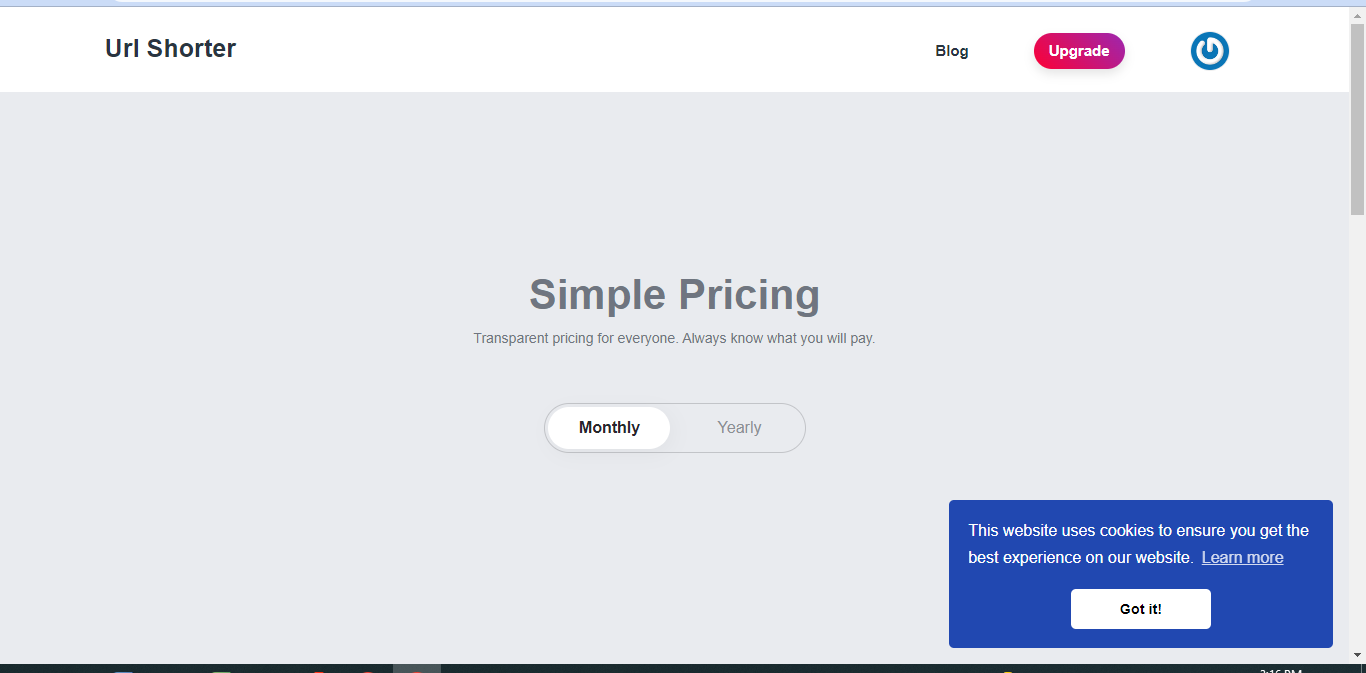Click the taskbar clock
This screenshot has width=1366, height=673.
pyautogui.click(x=1280, y=669)
